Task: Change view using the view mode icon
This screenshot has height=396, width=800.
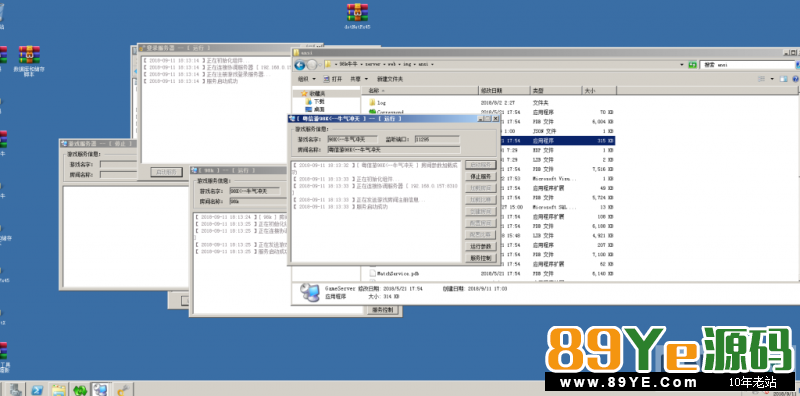Action: pos(762,79)
